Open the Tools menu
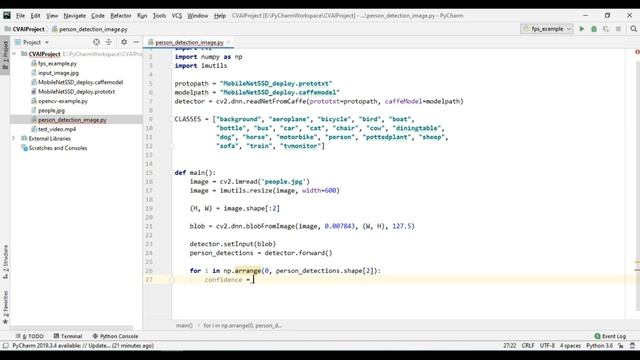 159,16
